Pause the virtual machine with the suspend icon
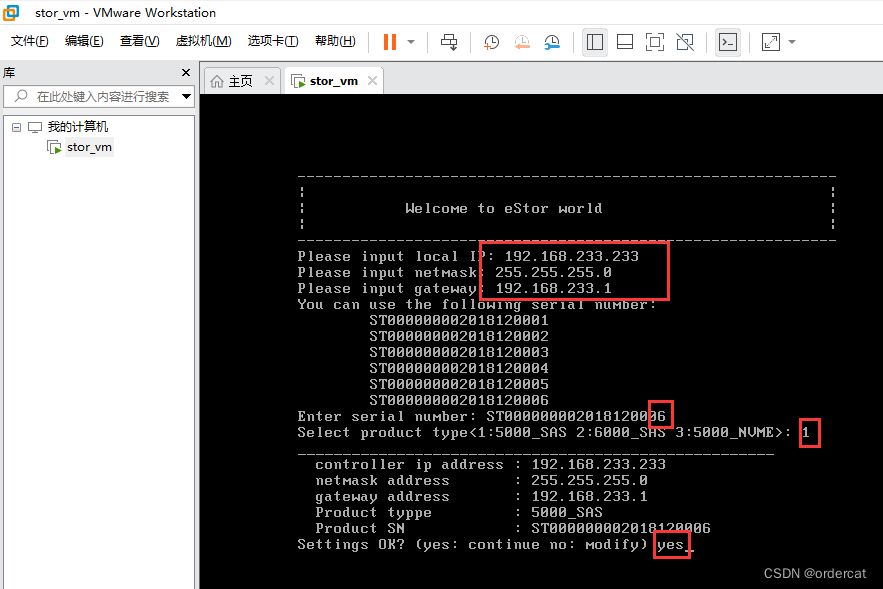The width and height of the screenshot is (883, 589). pyautogui.click(x=390, y=42)
